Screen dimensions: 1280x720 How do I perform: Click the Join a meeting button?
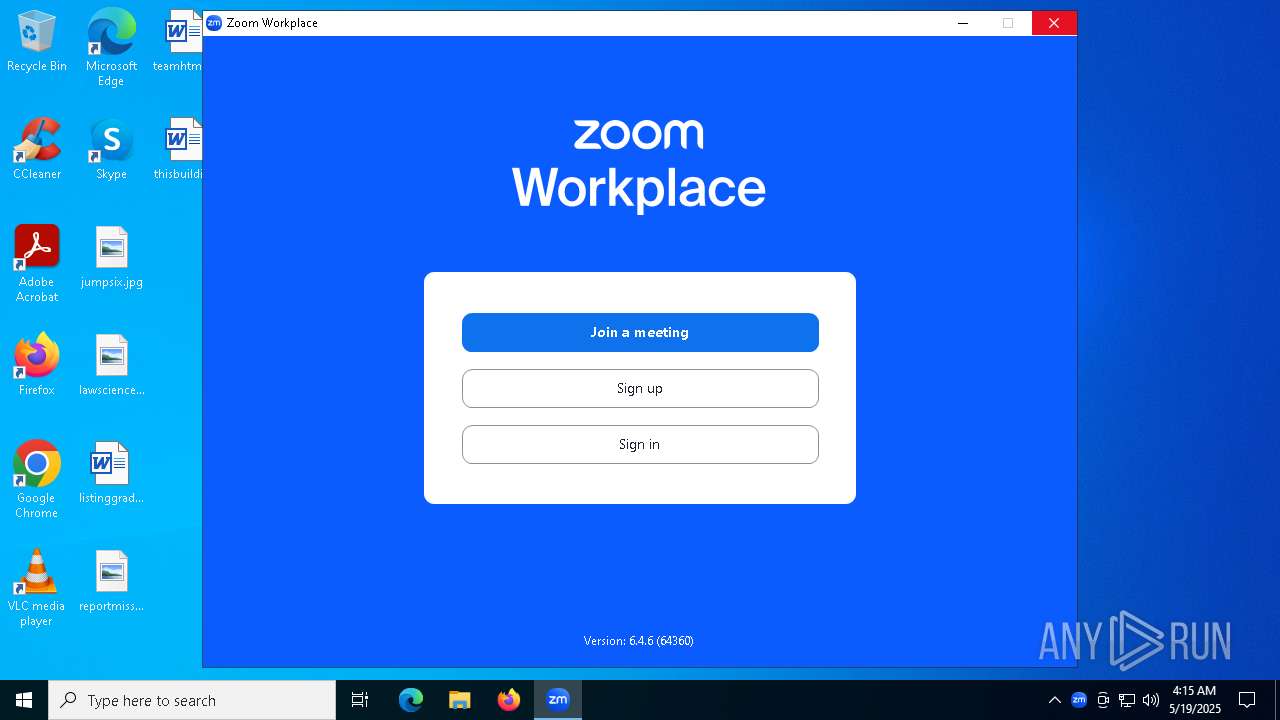click(640, 332)
